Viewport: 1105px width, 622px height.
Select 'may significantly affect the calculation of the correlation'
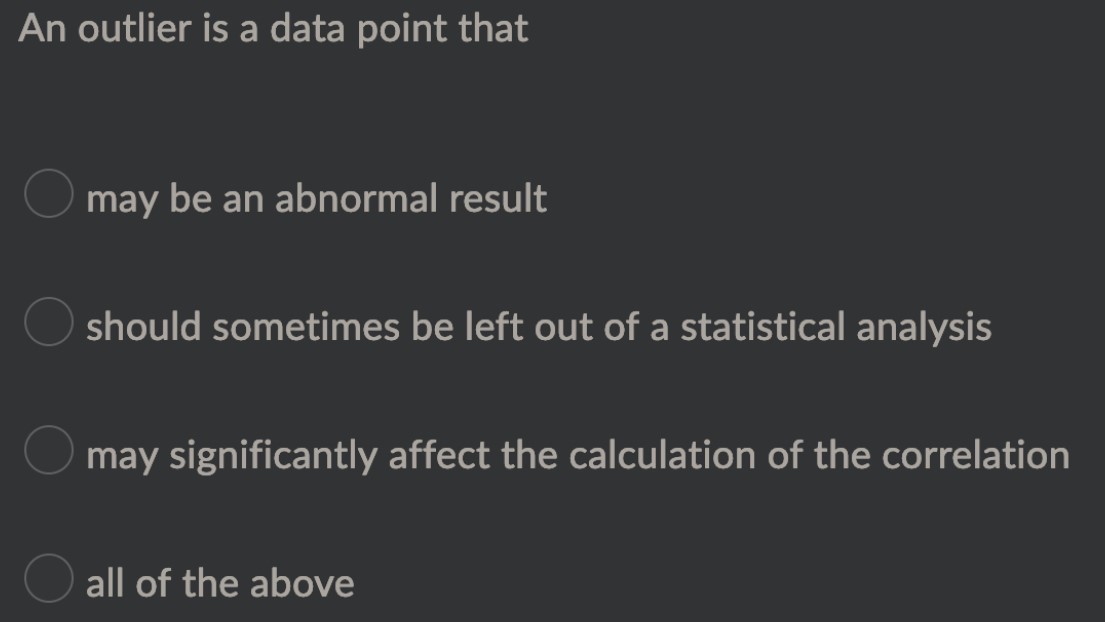coord(49,454)
